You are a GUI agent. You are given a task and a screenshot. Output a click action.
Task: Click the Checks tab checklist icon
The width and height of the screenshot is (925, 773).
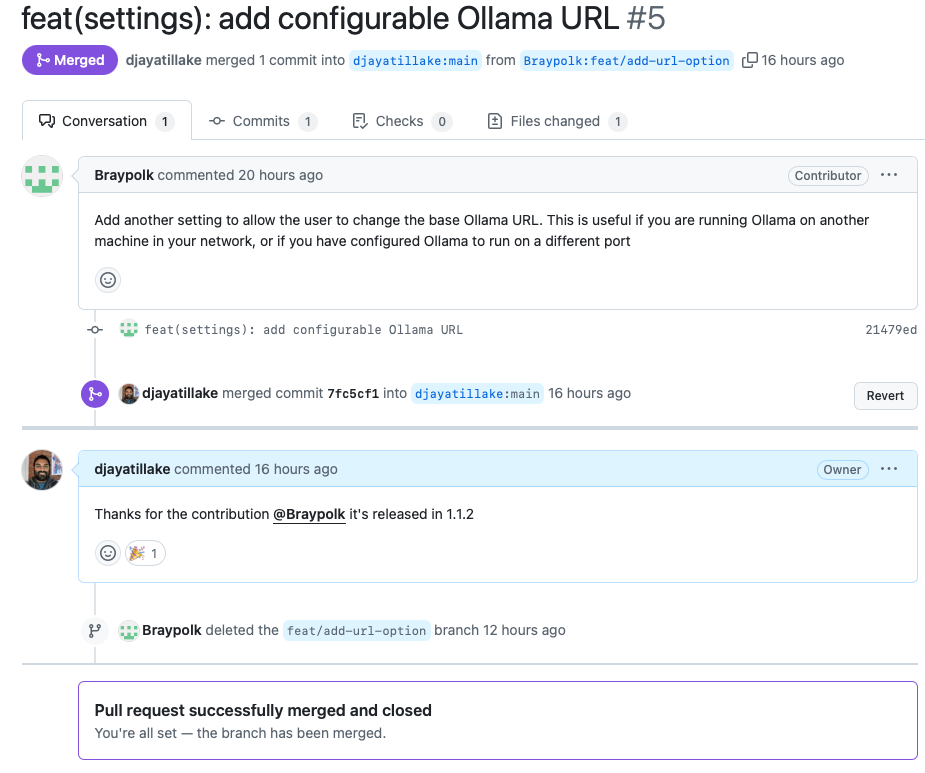[x=359, y=121]
